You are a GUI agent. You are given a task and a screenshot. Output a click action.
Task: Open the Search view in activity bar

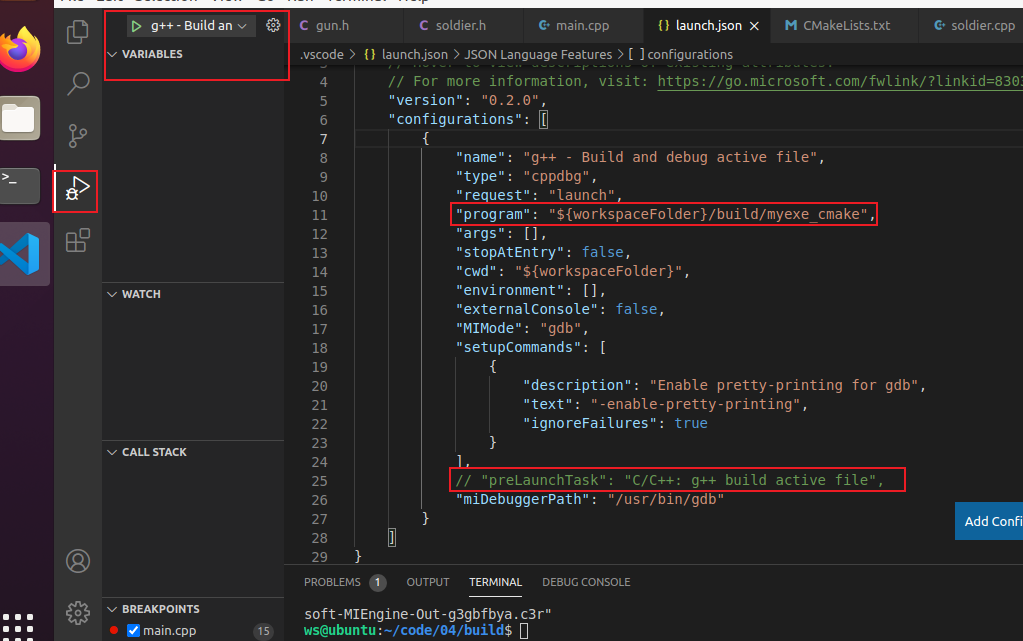tap(78, 84)
